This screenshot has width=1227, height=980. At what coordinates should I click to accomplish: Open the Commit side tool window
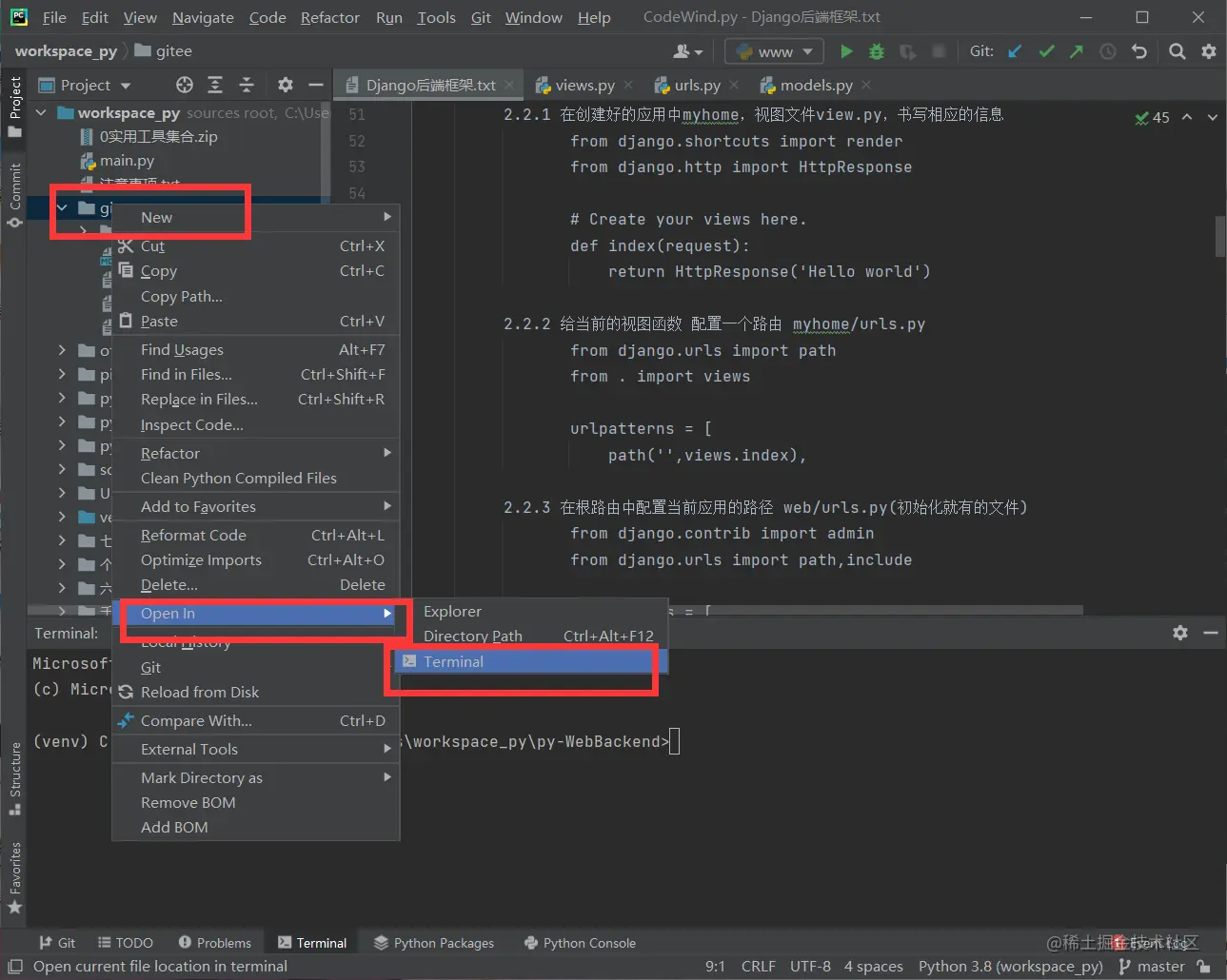(14, 195)
